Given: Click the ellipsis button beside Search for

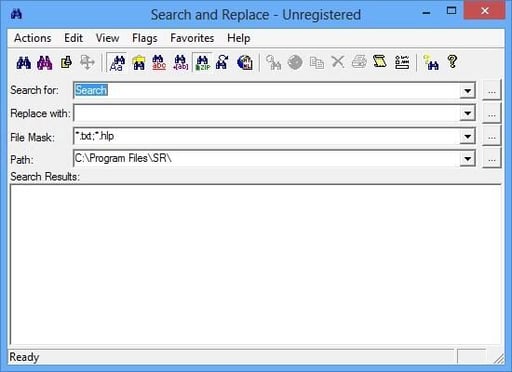Looking at the screenshot, I should [492, 90].
